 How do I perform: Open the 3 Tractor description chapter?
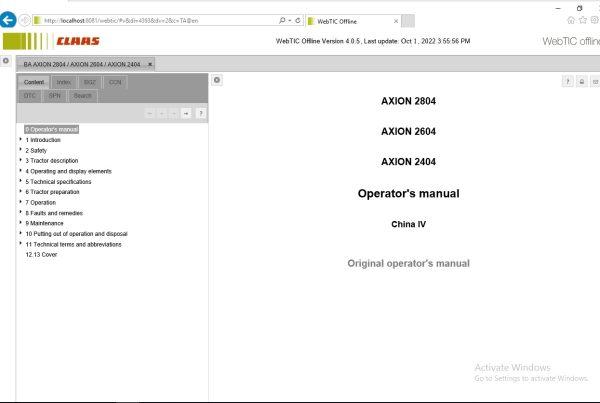point(52,161)
